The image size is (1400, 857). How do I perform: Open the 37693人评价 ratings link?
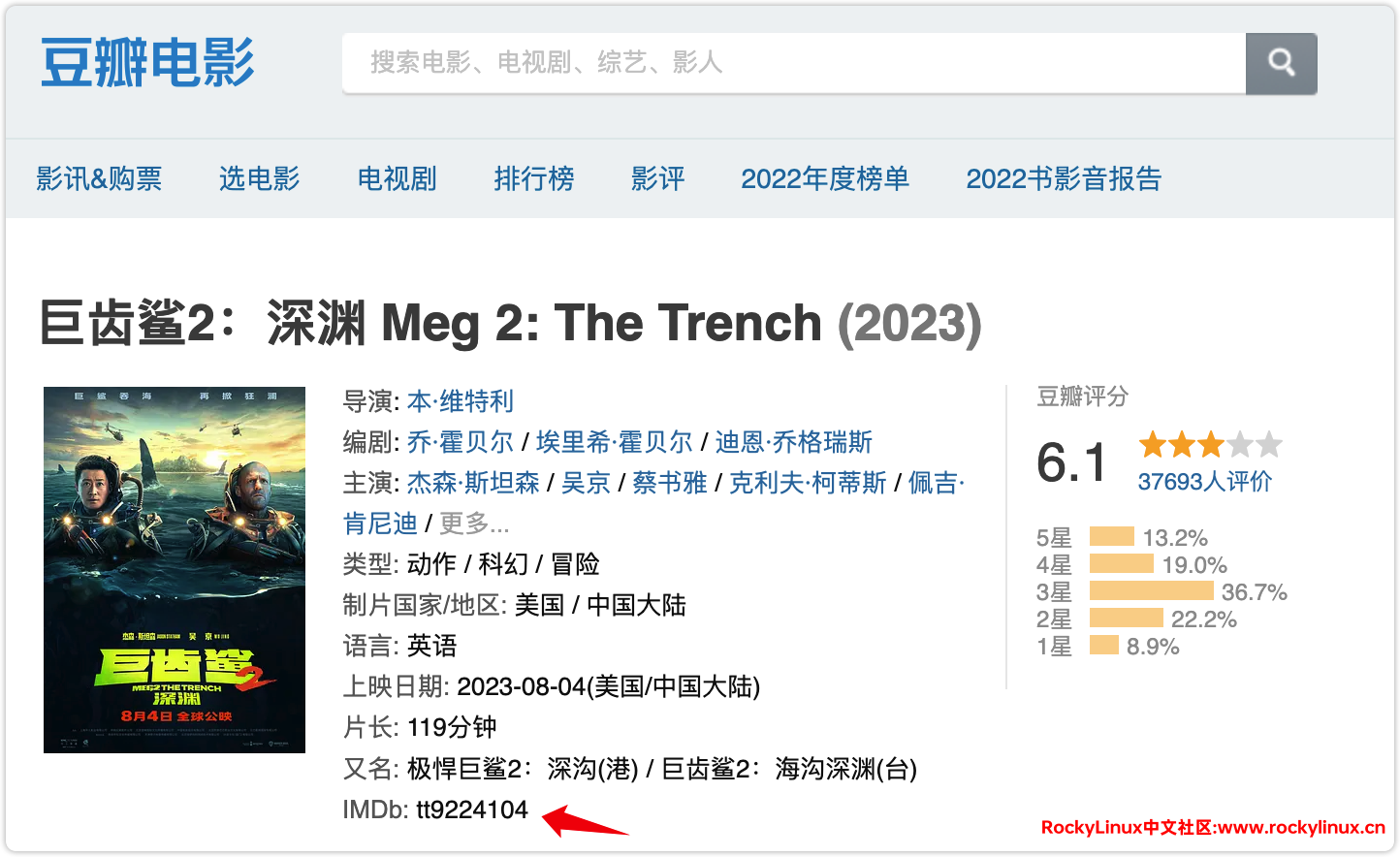tap(1204, 482)
